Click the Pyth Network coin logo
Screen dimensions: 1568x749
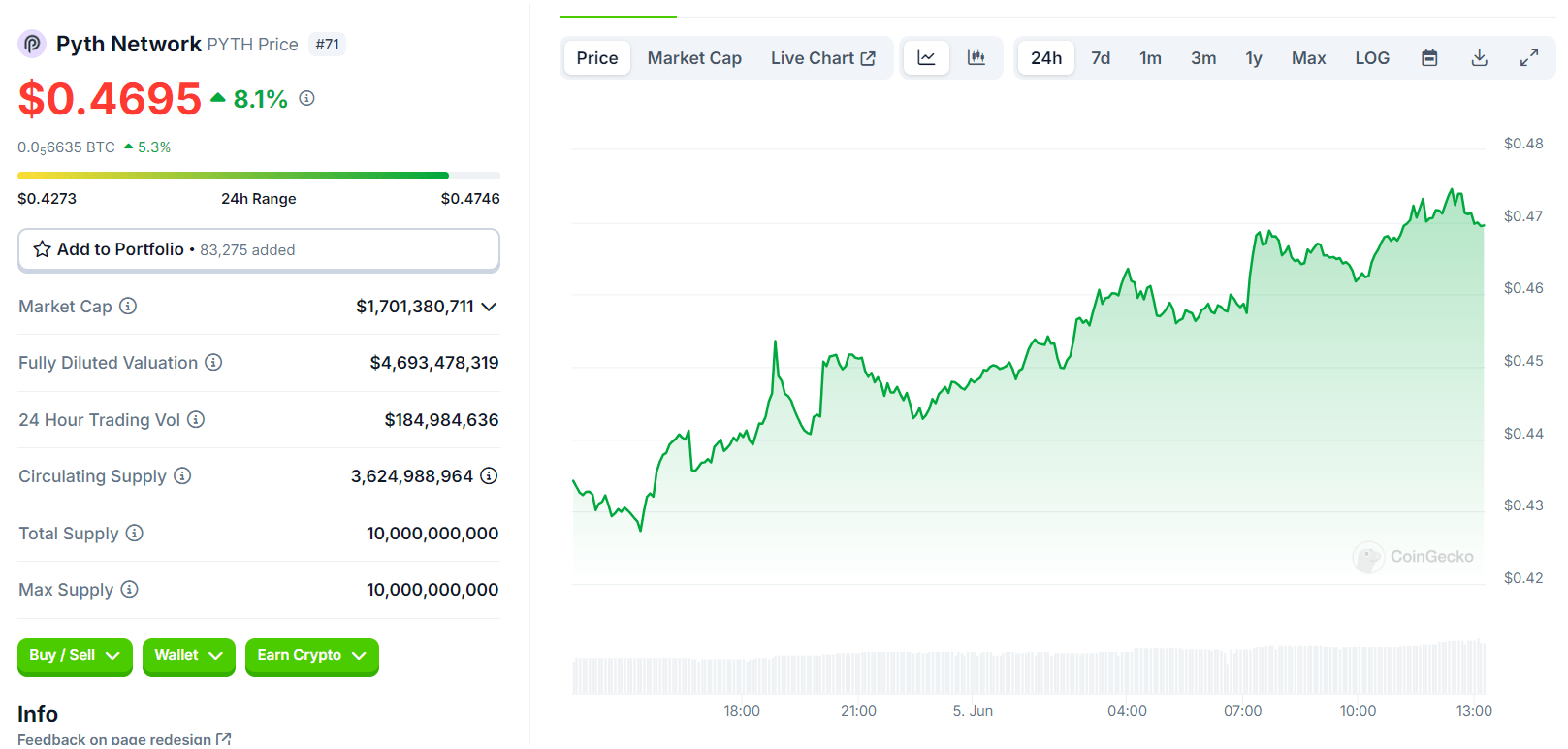[x=32, y=44]
